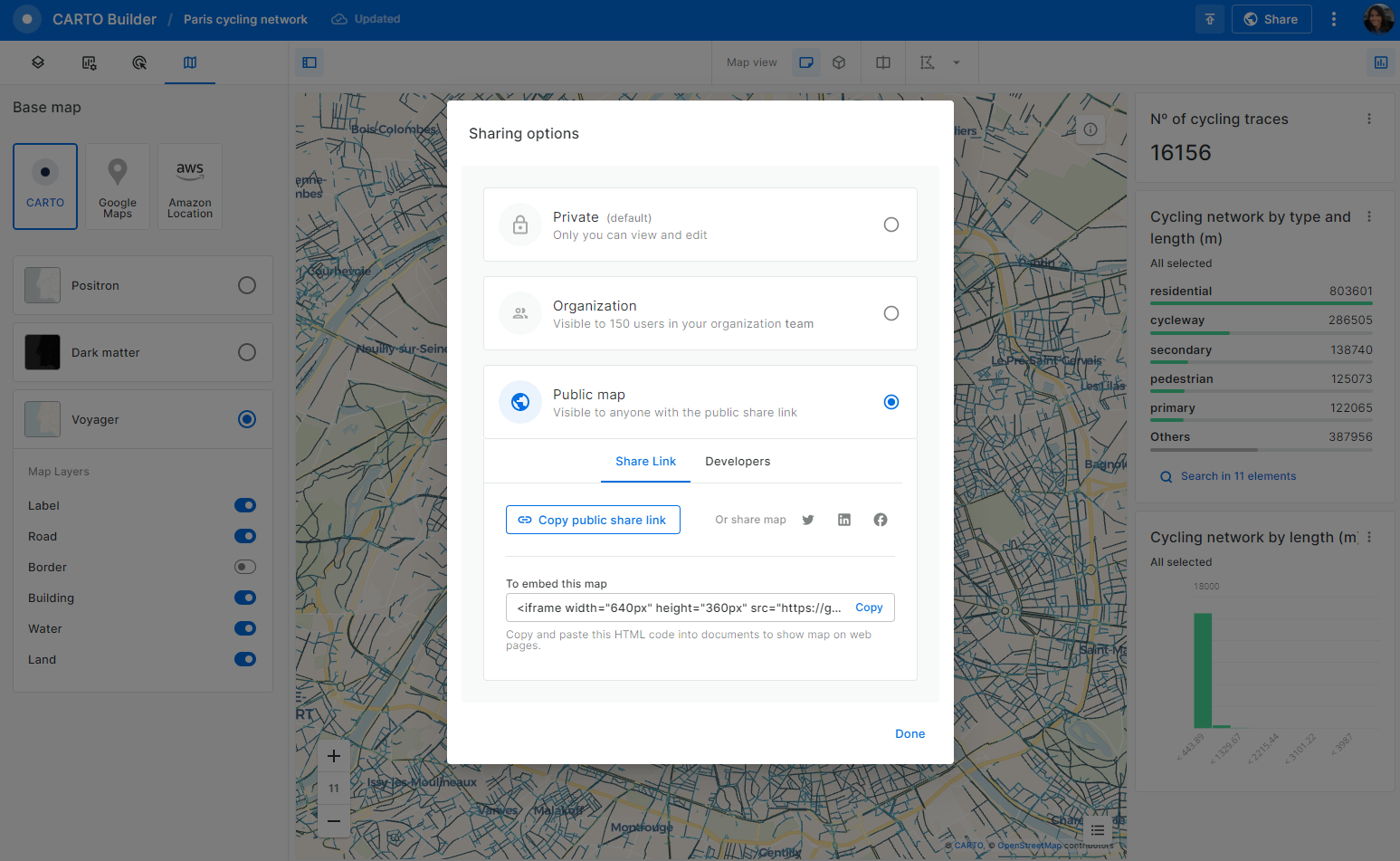Open the feature selection tool dropdown arrow

(x=957, y=62)
